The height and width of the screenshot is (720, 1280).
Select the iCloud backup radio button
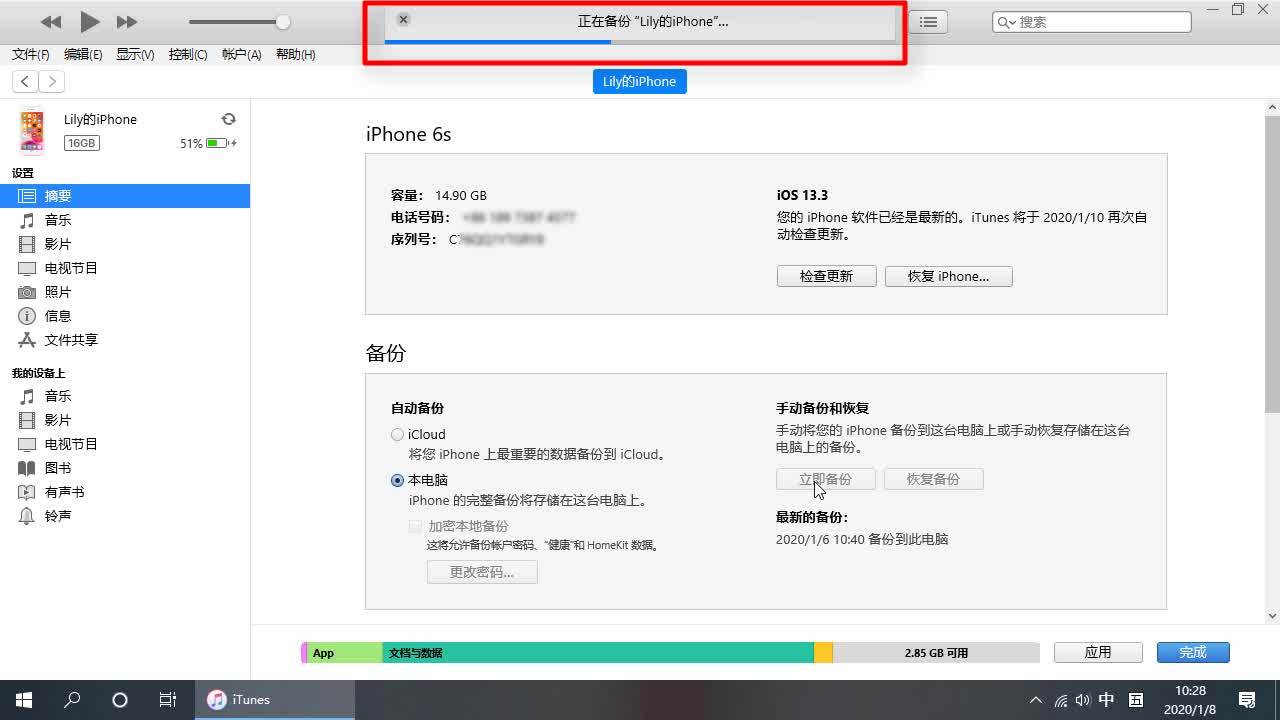tap(397, 434)
